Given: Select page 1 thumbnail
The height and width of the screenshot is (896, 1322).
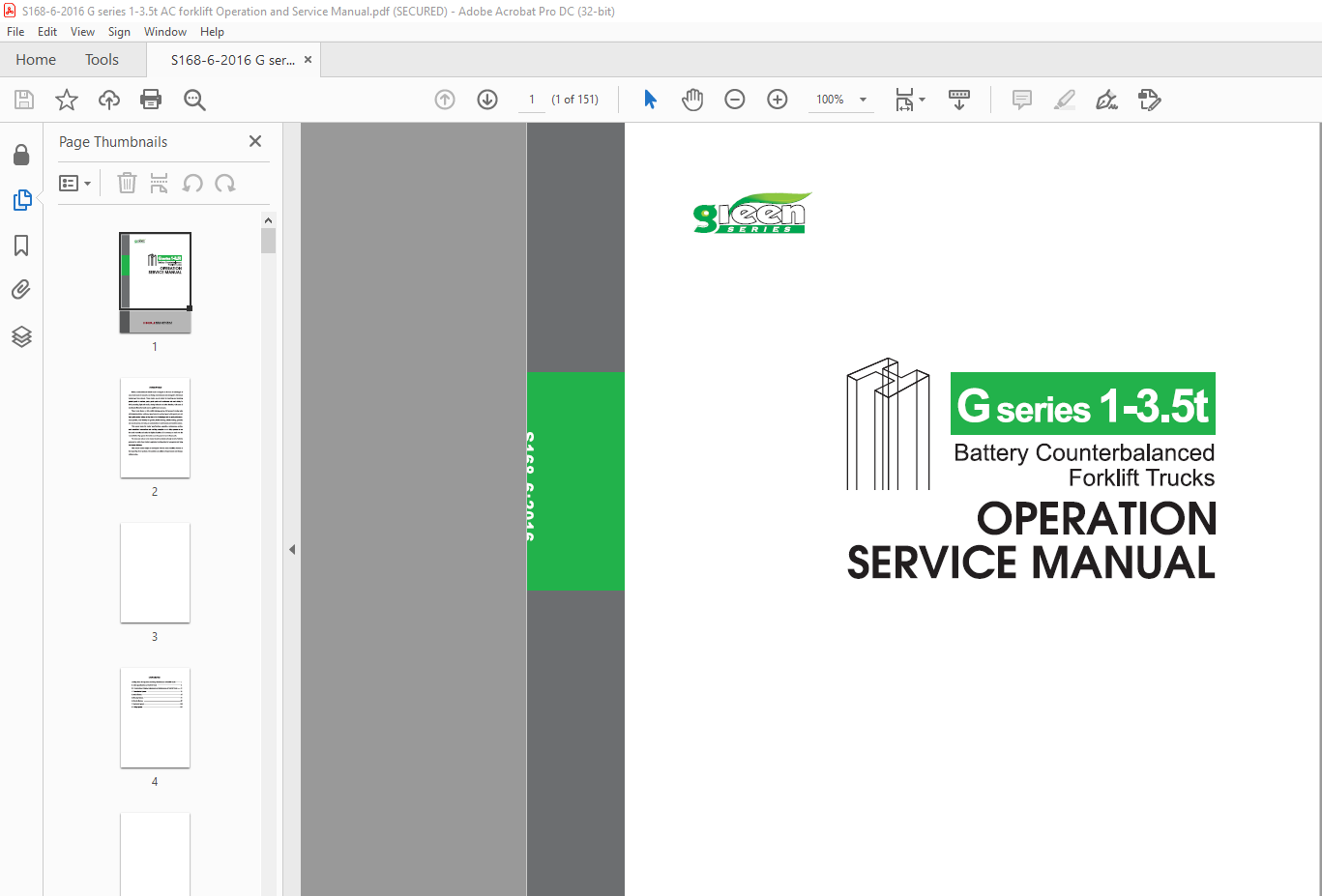Looking at the screenshot, I should click(155, 282).
